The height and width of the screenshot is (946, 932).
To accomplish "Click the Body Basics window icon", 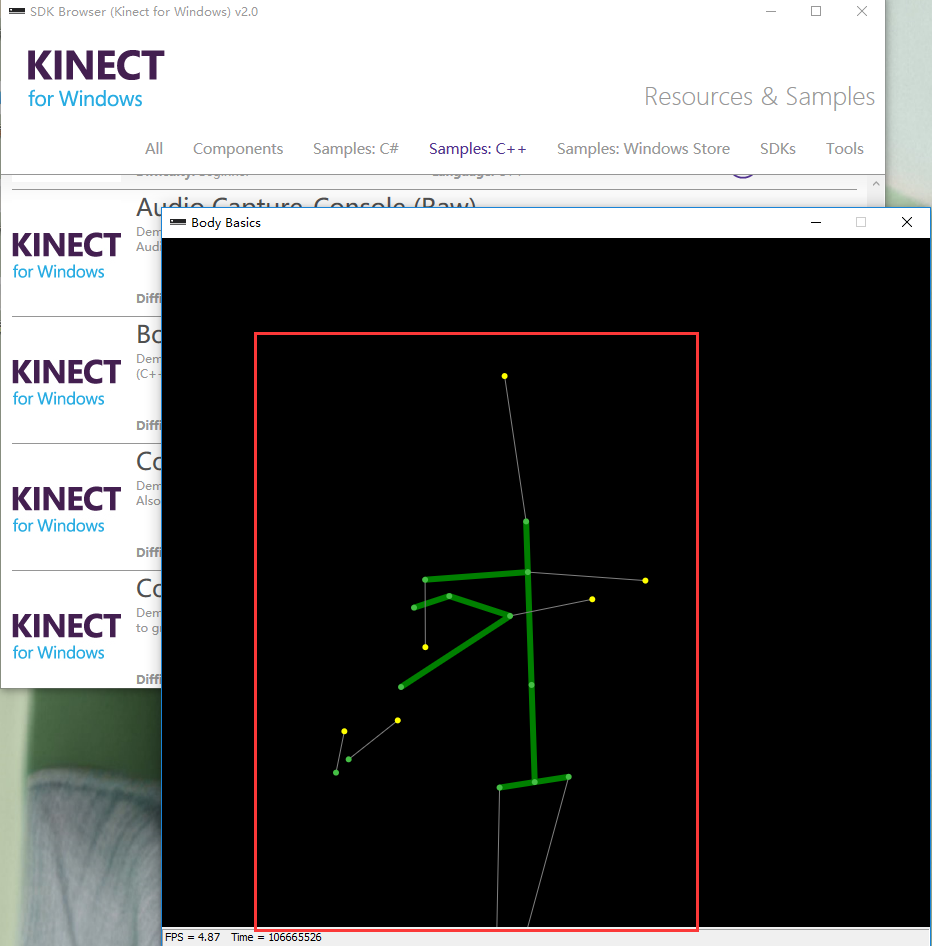I will [177, 222].
